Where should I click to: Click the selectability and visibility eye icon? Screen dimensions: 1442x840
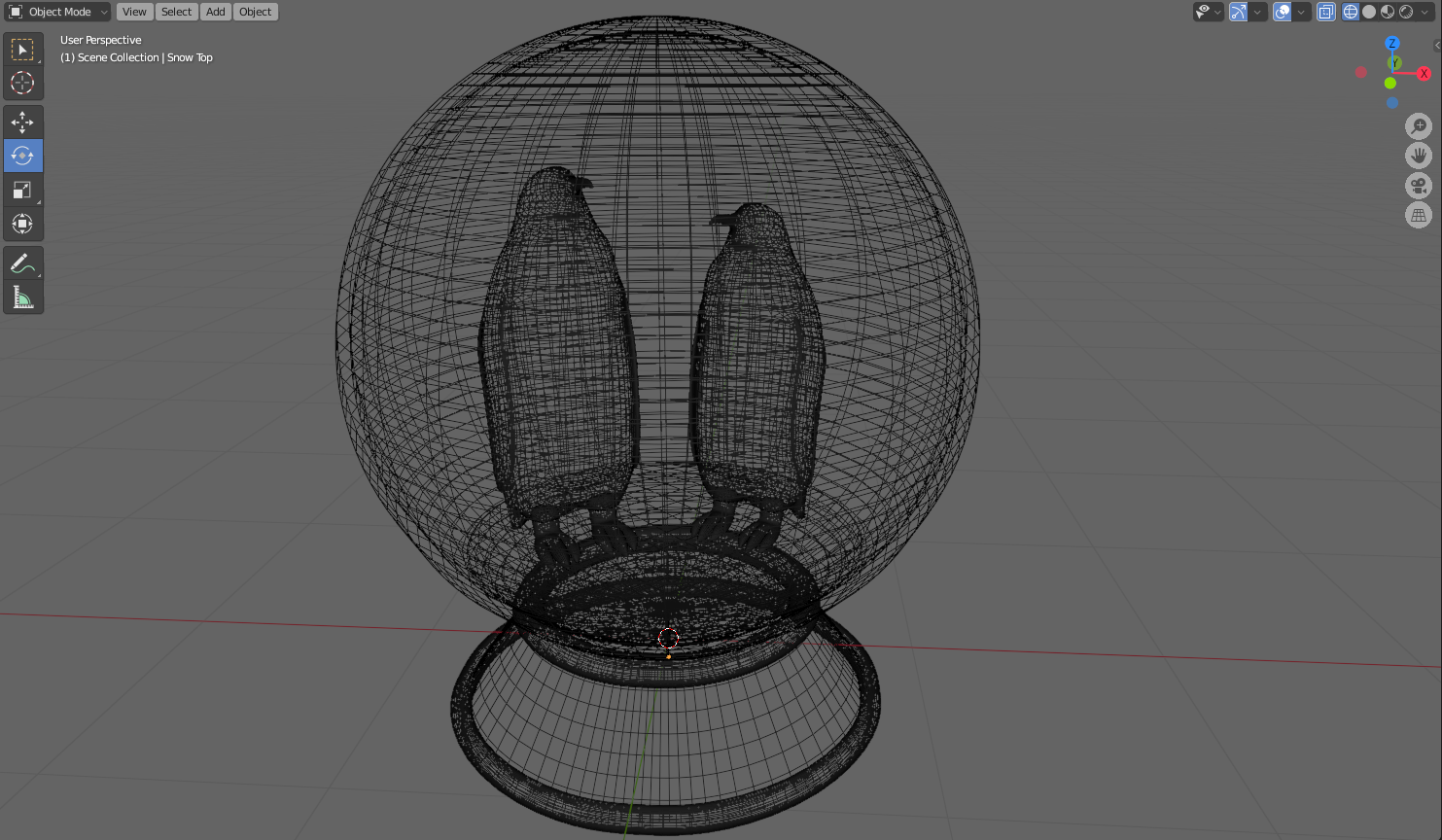[x=1204, y=12]
